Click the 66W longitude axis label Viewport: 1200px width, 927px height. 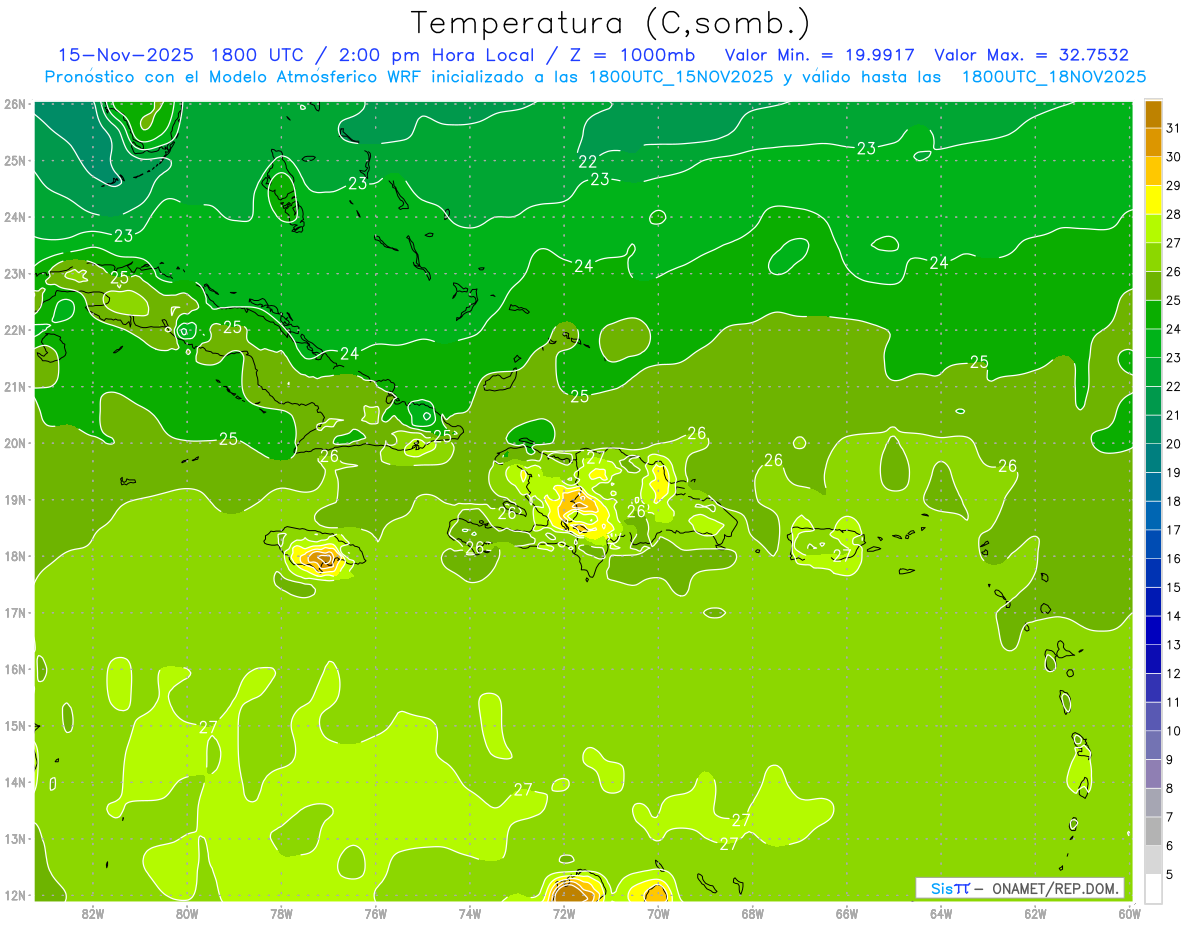847,913
